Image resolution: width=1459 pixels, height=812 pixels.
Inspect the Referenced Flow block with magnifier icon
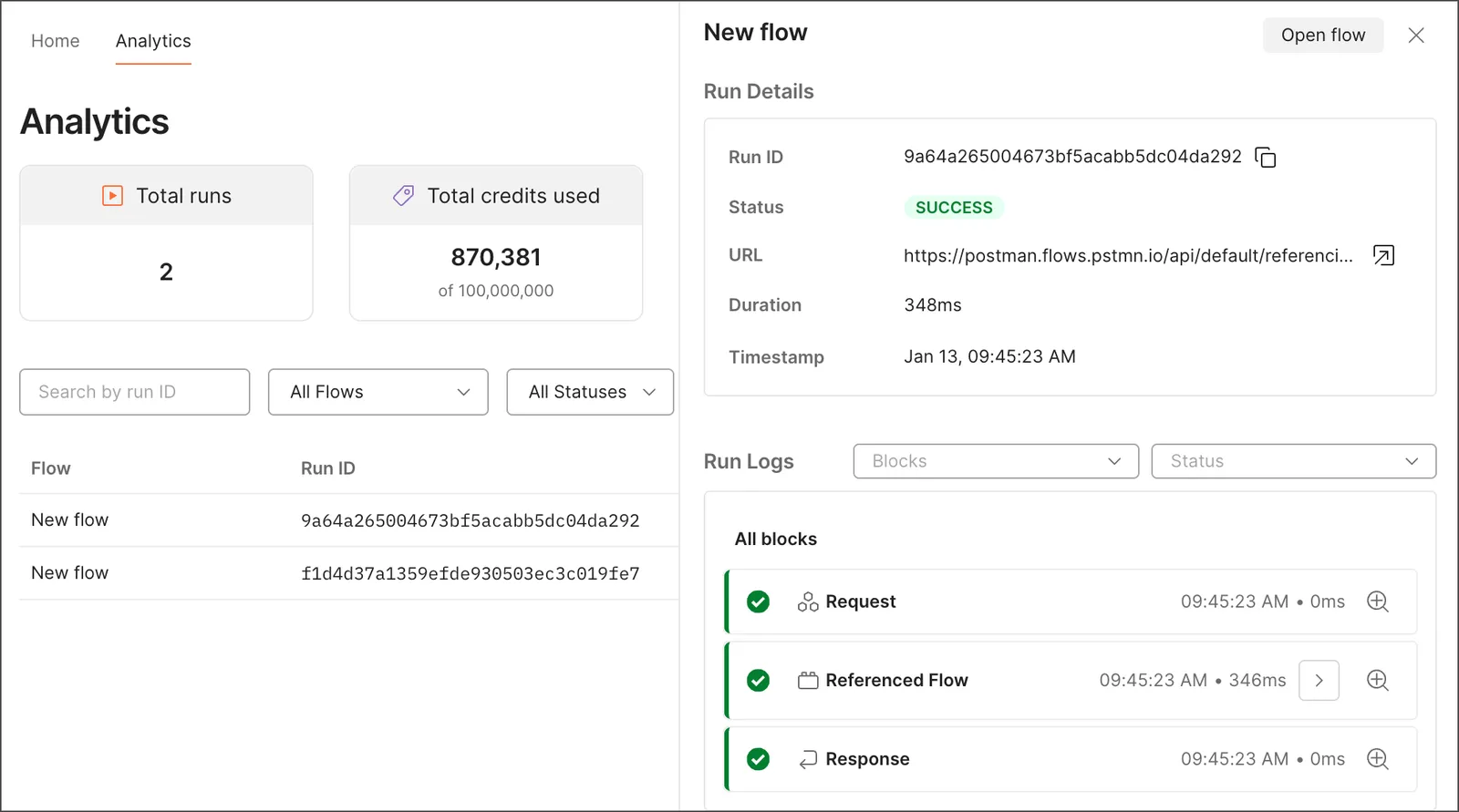[x=1378, y=680]
